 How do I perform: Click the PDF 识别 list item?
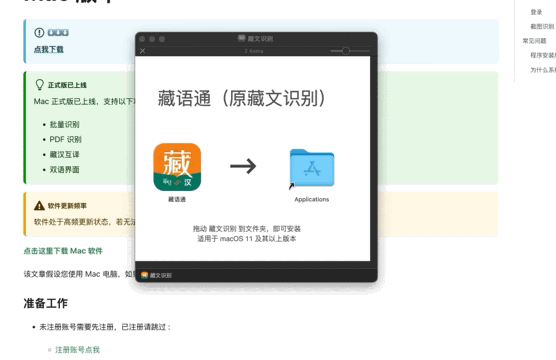tap(65, 139)
